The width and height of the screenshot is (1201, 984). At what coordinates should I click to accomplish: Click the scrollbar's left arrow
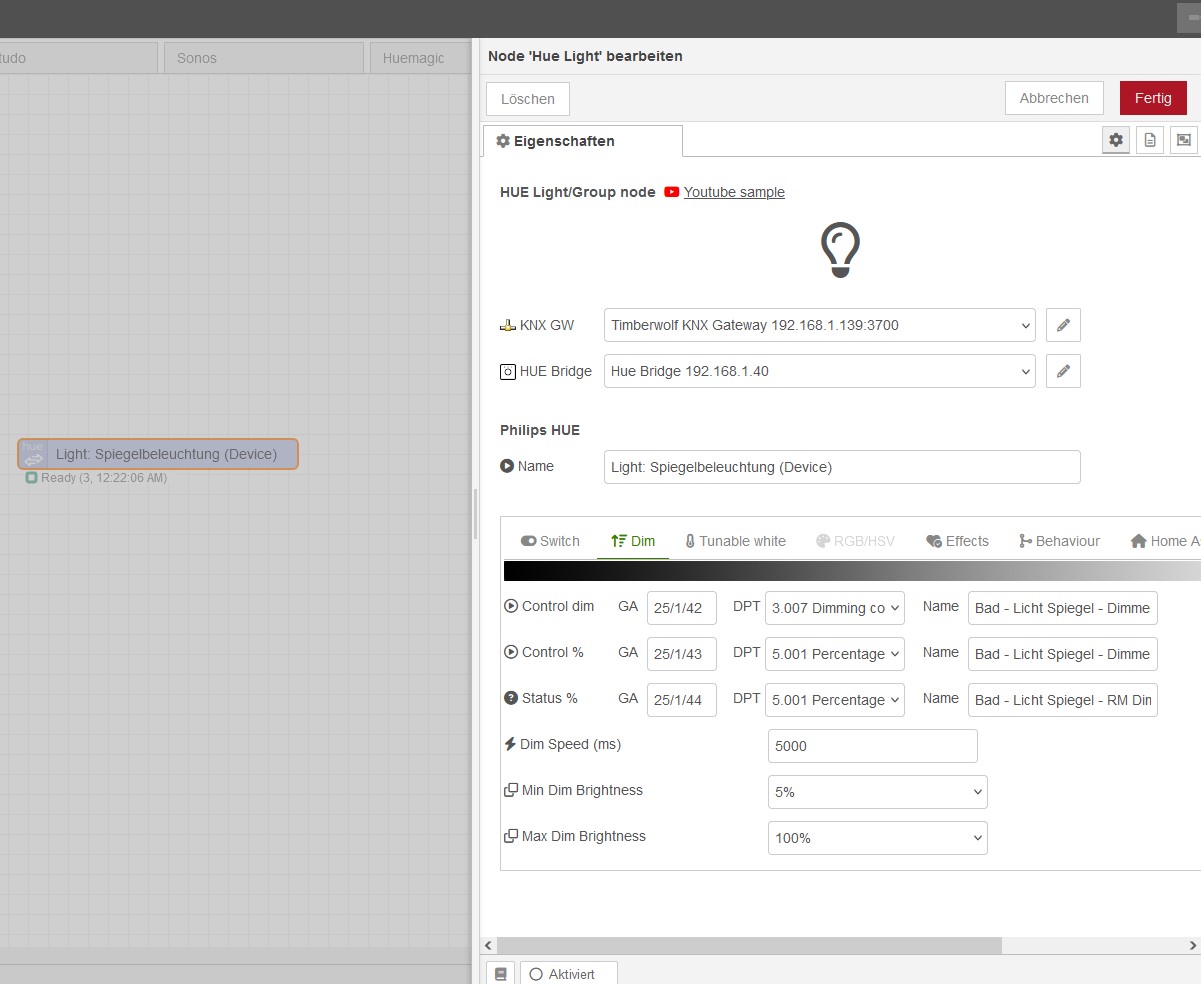click(489, 945)
